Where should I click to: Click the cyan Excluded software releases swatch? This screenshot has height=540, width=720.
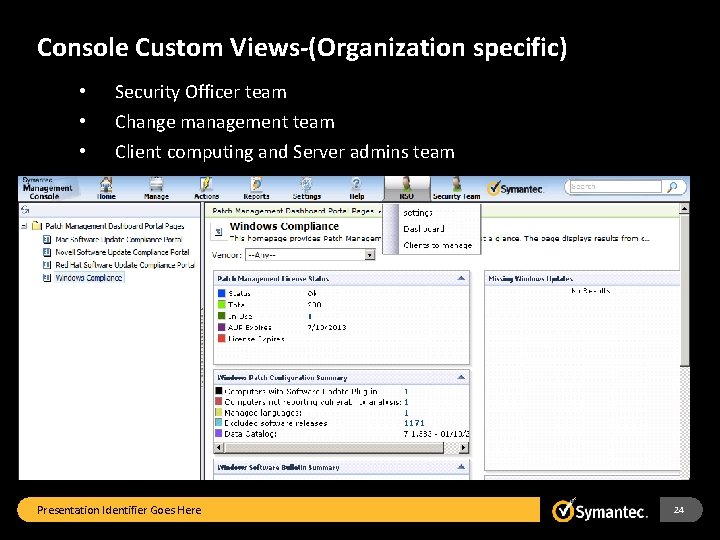click(219, 423)
